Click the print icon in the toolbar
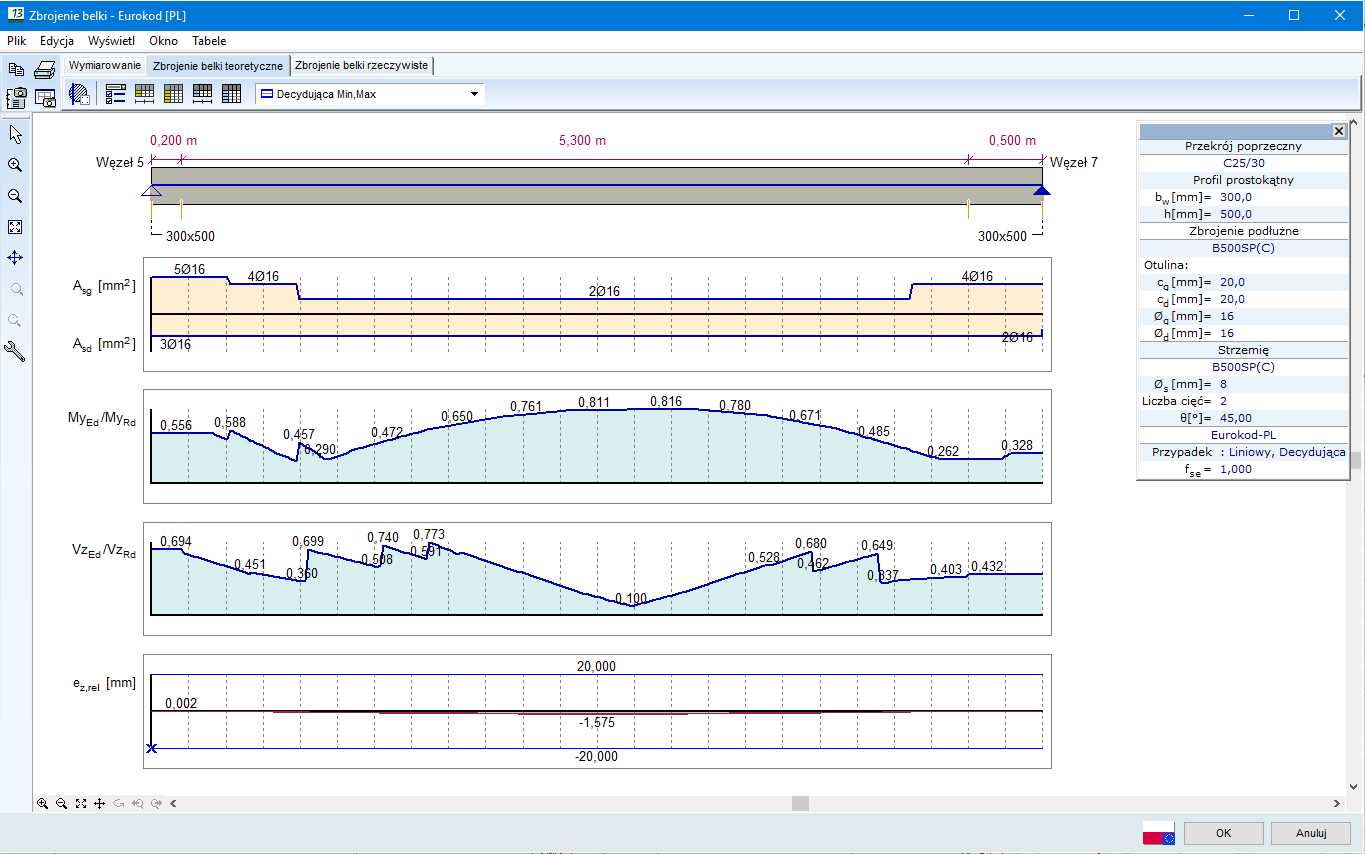 click(45, 69)
